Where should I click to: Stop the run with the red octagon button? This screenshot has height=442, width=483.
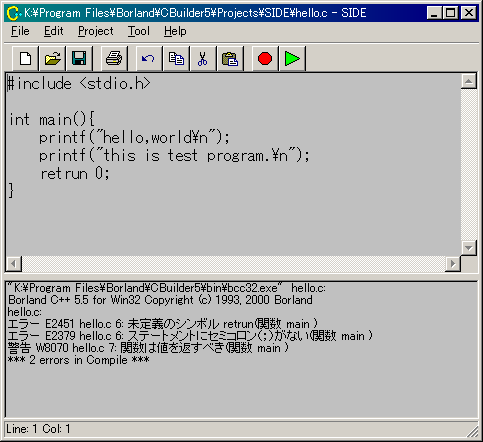tap(265, 59)
